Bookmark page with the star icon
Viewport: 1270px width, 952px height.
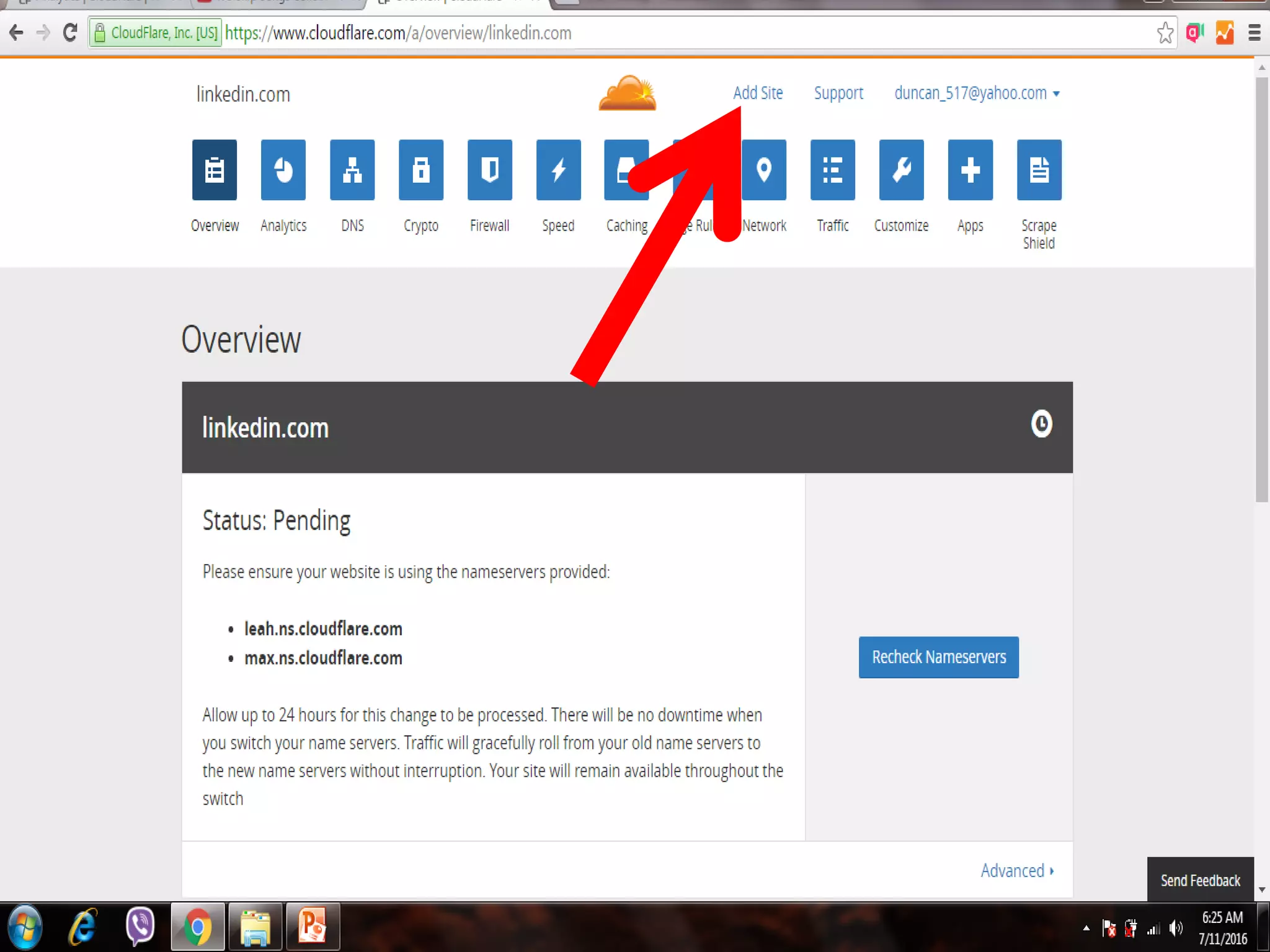click(1165, 33)
